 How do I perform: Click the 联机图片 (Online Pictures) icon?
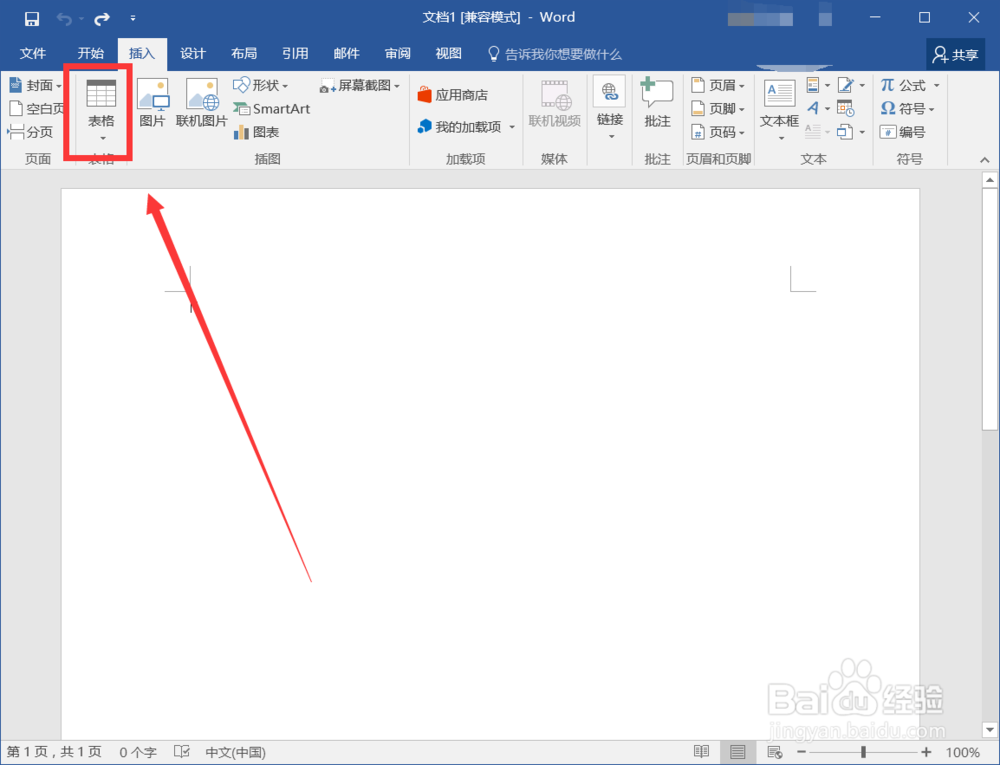202,94
